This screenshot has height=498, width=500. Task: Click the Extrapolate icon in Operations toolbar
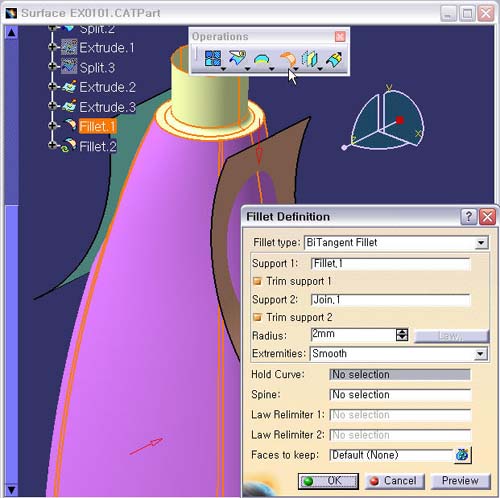pyautogui.click(x=334, y=59)
